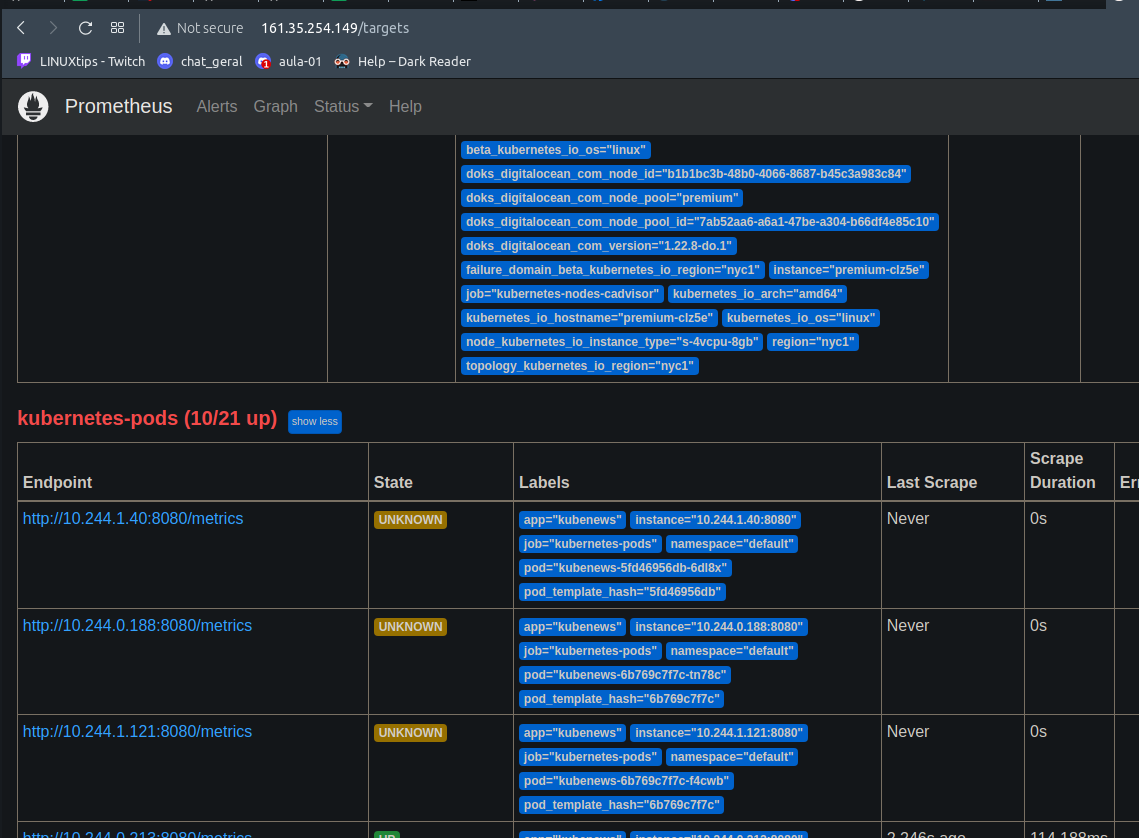Click label instance="10.244.1.40:8080"
This screenshot has width=1139, height=838.
[716, 520]
